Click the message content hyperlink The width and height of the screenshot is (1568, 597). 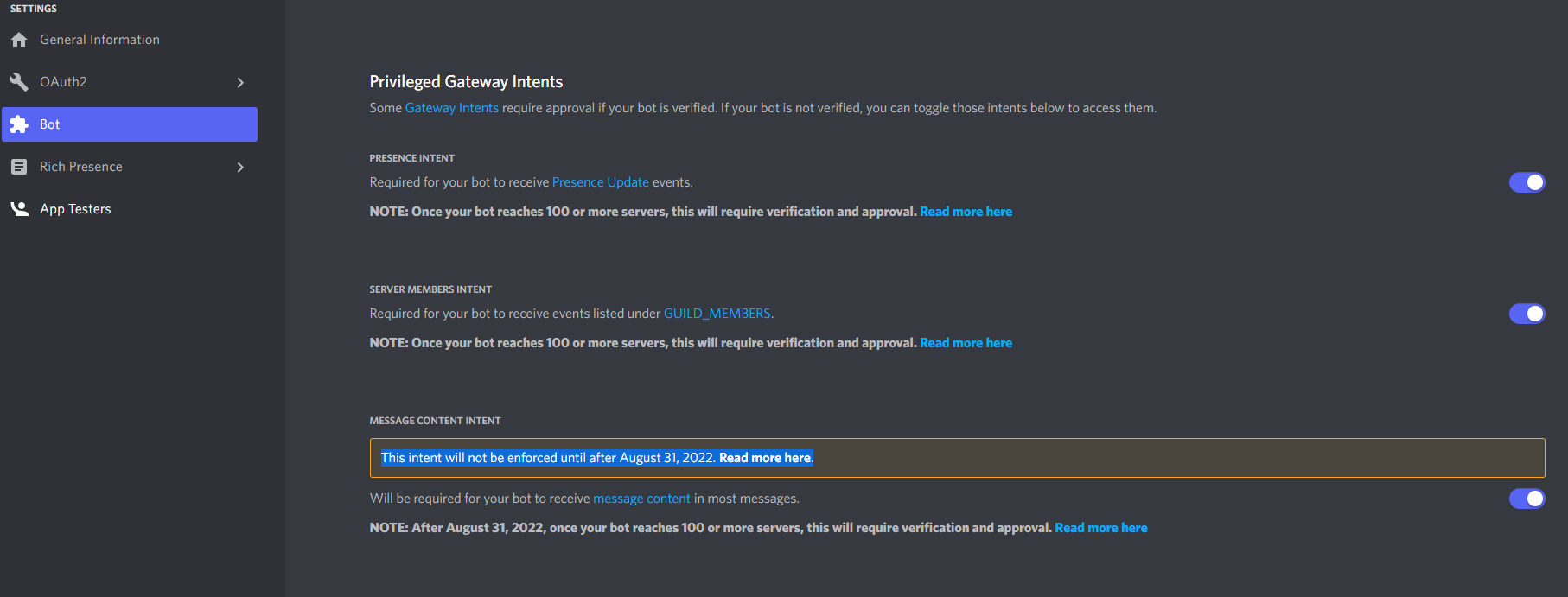tap(641, 499)
